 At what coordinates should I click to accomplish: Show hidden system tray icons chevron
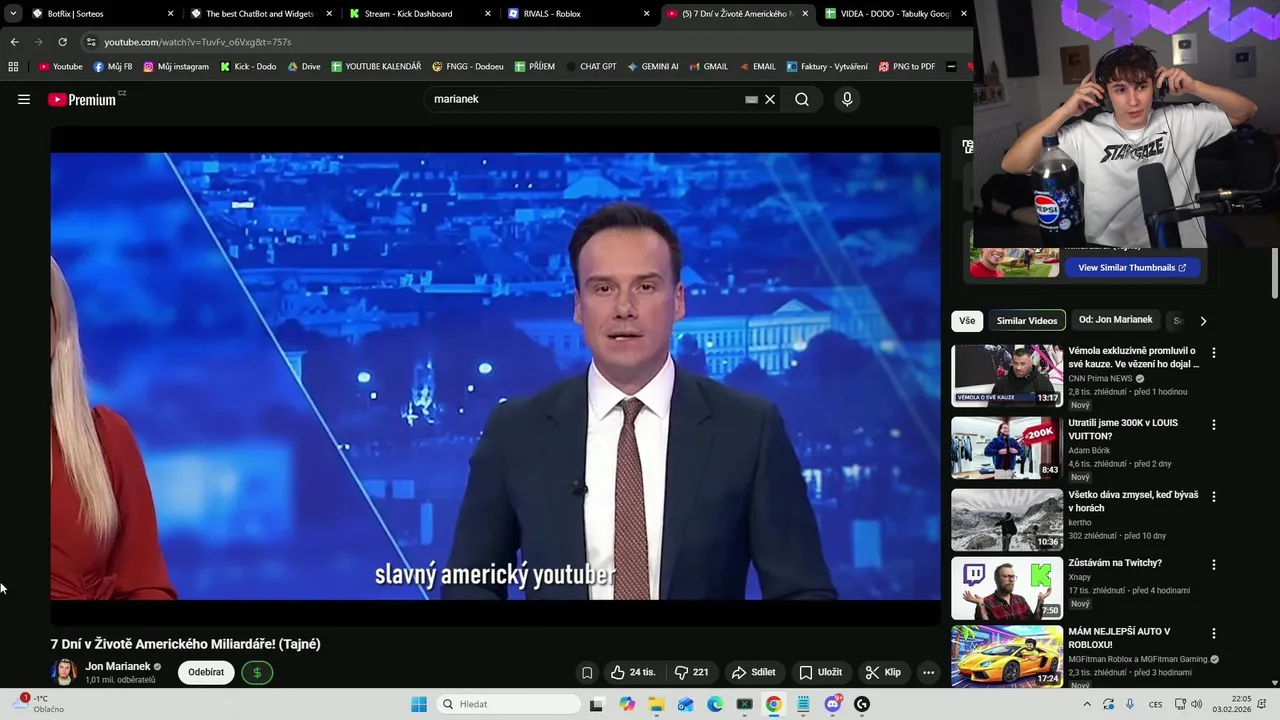(x=1087, y=704)
